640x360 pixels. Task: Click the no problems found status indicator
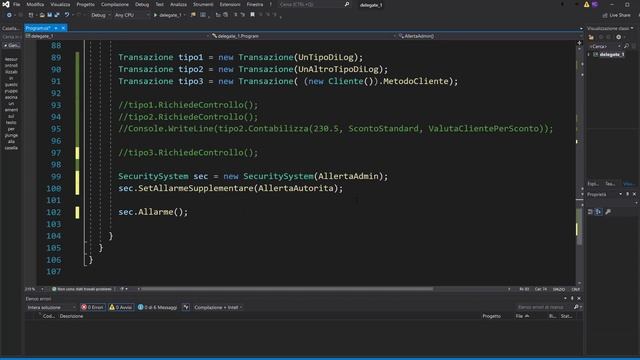coord(82,289)
